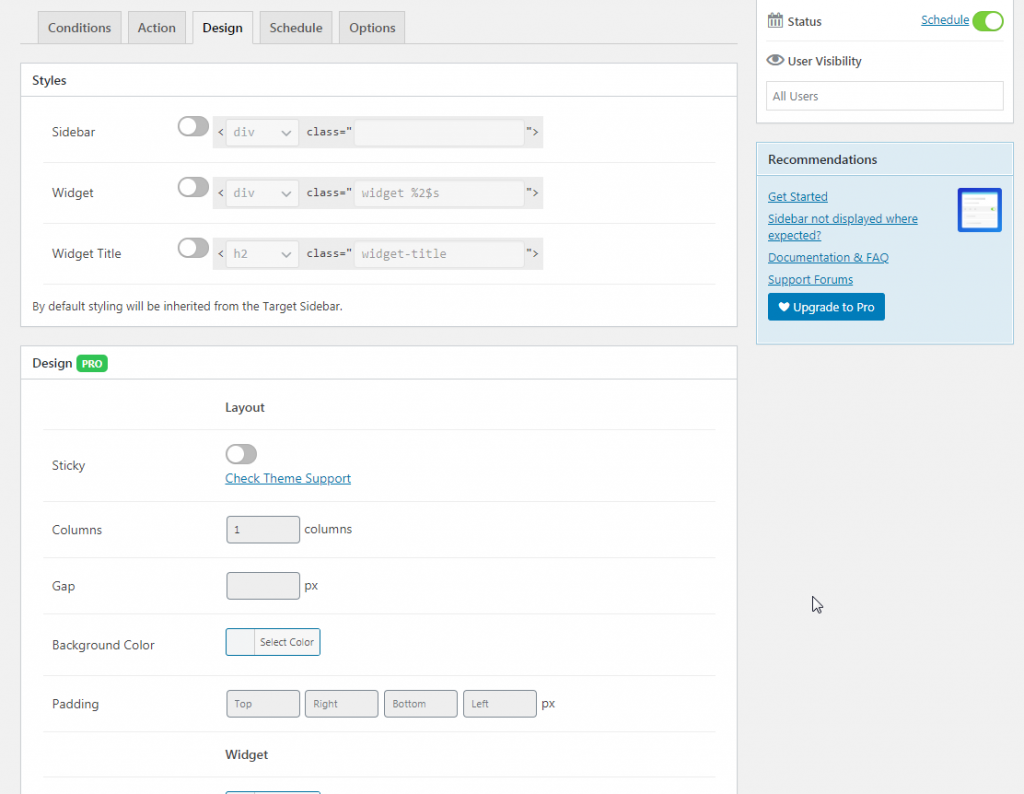Turn on the Widget Title style toggle

click(x=193, y=249)
